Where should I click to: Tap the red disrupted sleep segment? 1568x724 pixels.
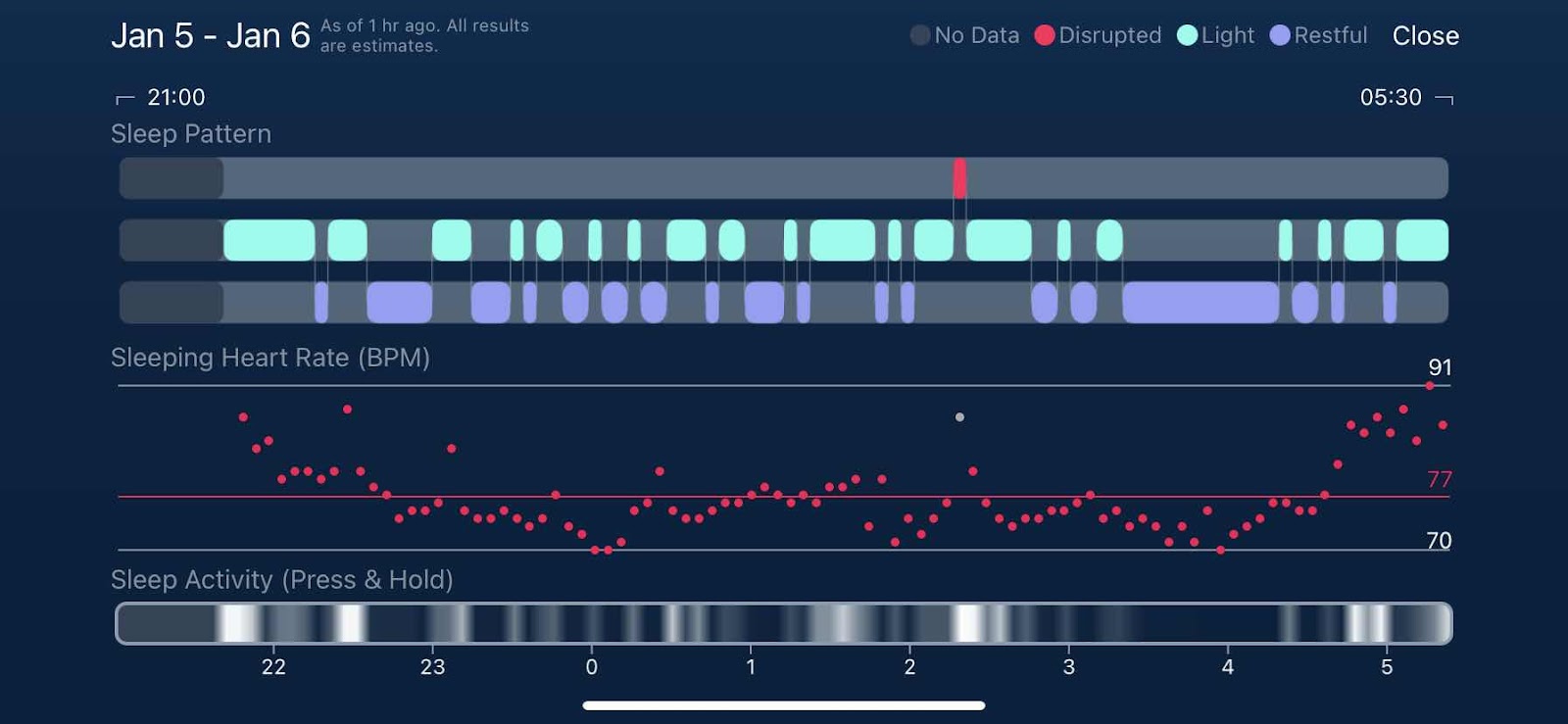click(x=959, y=178)
